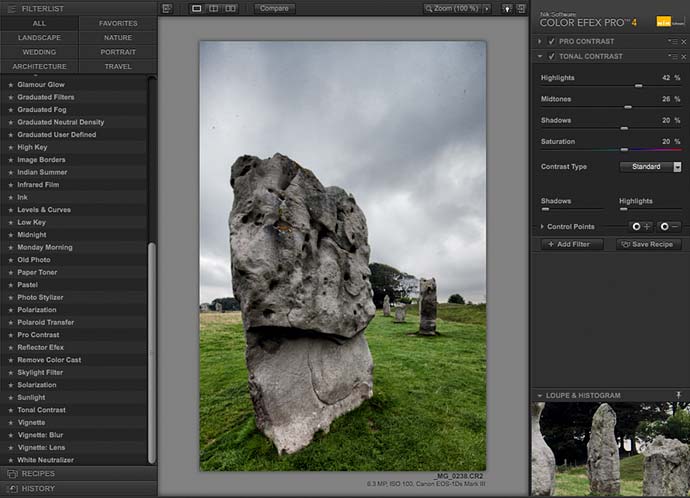Click the main standing stone preview image

pos(343,256)
